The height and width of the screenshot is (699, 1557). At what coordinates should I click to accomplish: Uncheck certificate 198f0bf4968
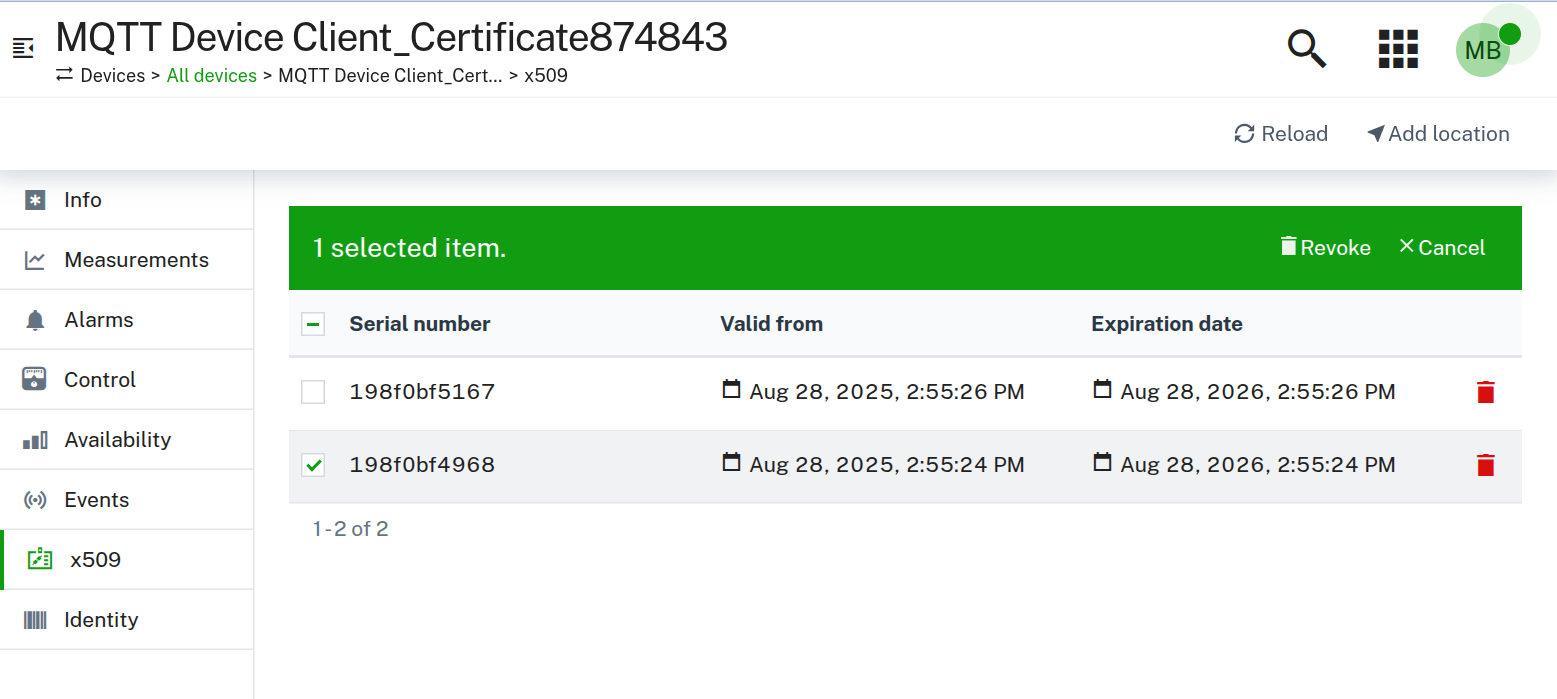[313, 465]
